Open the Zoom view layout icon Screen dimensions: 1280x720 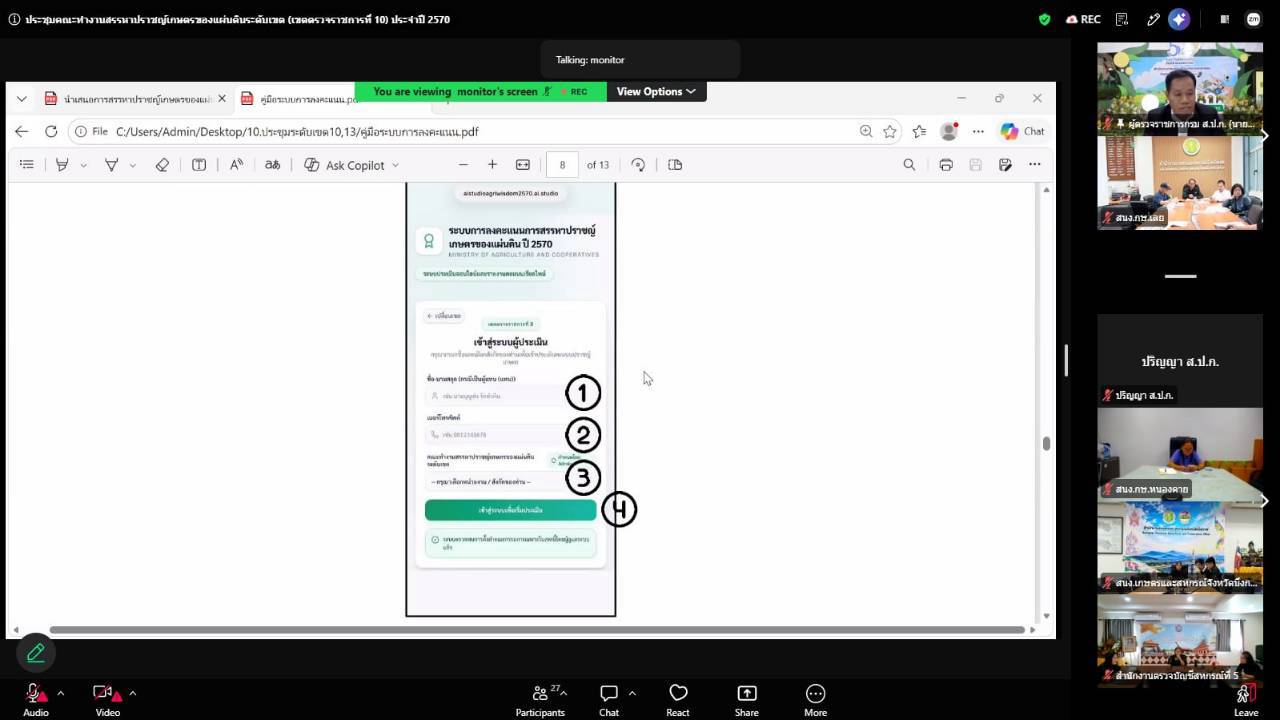[1224, 19]
